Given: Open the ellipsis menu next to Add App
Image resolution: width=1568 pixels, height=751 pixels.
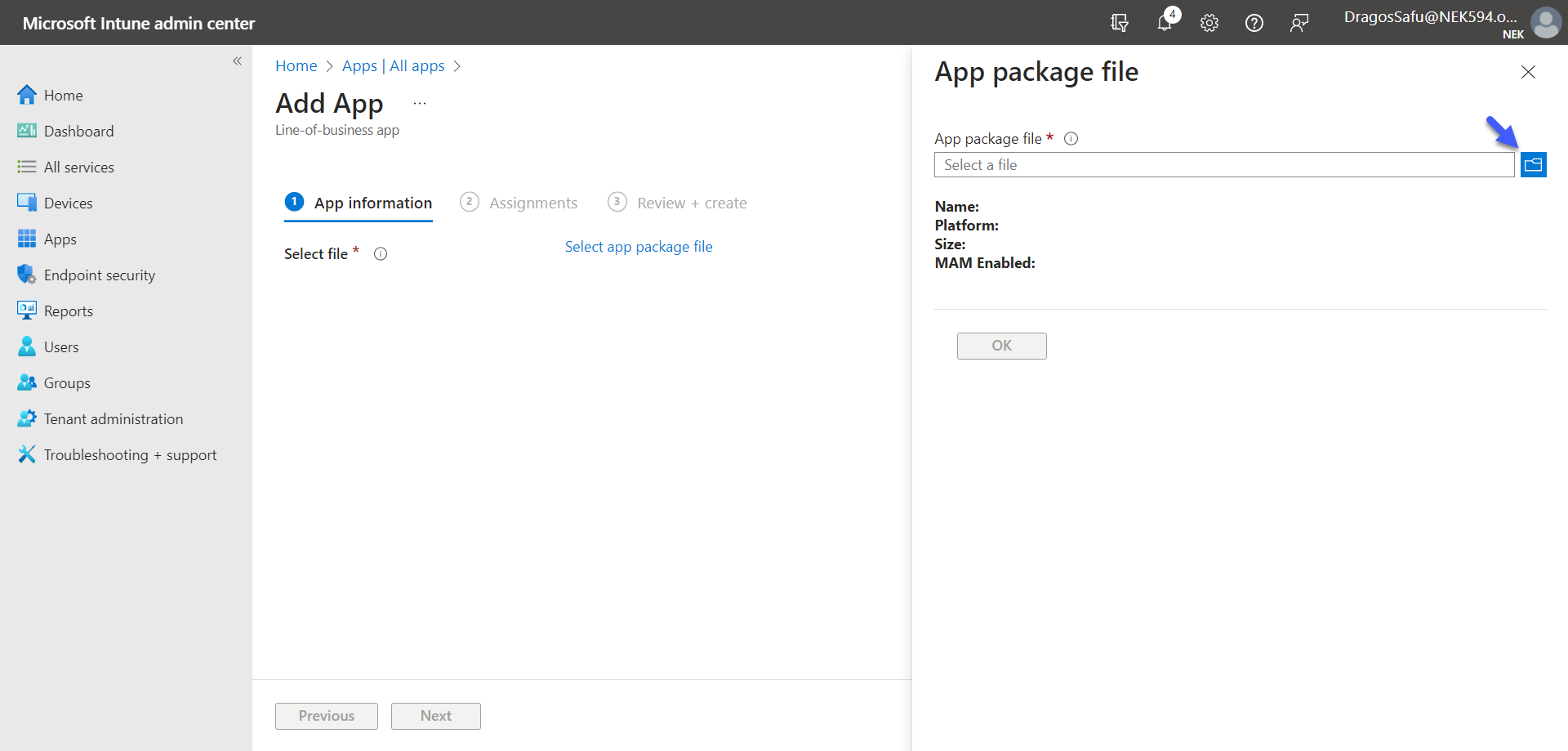Looking at the screenshot, I should pyautogui.click(x=420, y=104).
